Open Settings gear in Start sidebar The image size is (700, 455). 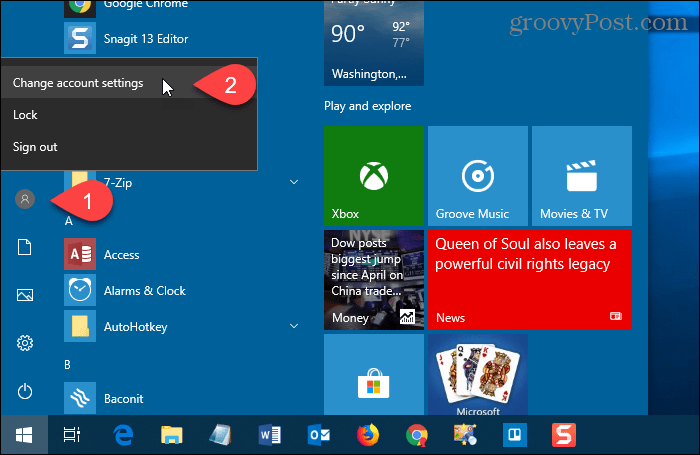tap(25, 343)
